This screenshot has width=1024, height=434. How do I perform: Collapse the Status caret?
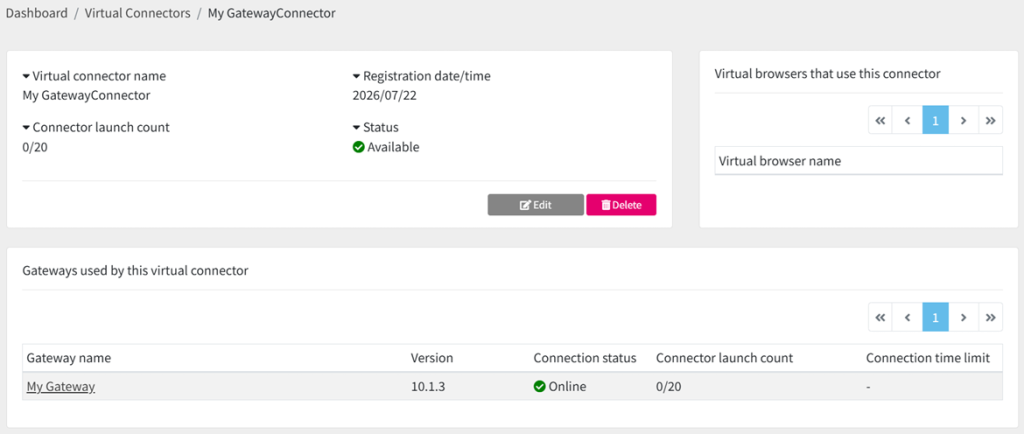(x=357, y=128)
